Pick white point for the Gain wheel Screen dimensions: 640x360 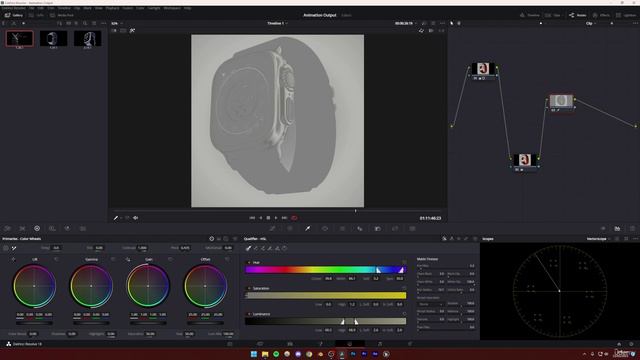coord(128,259)
